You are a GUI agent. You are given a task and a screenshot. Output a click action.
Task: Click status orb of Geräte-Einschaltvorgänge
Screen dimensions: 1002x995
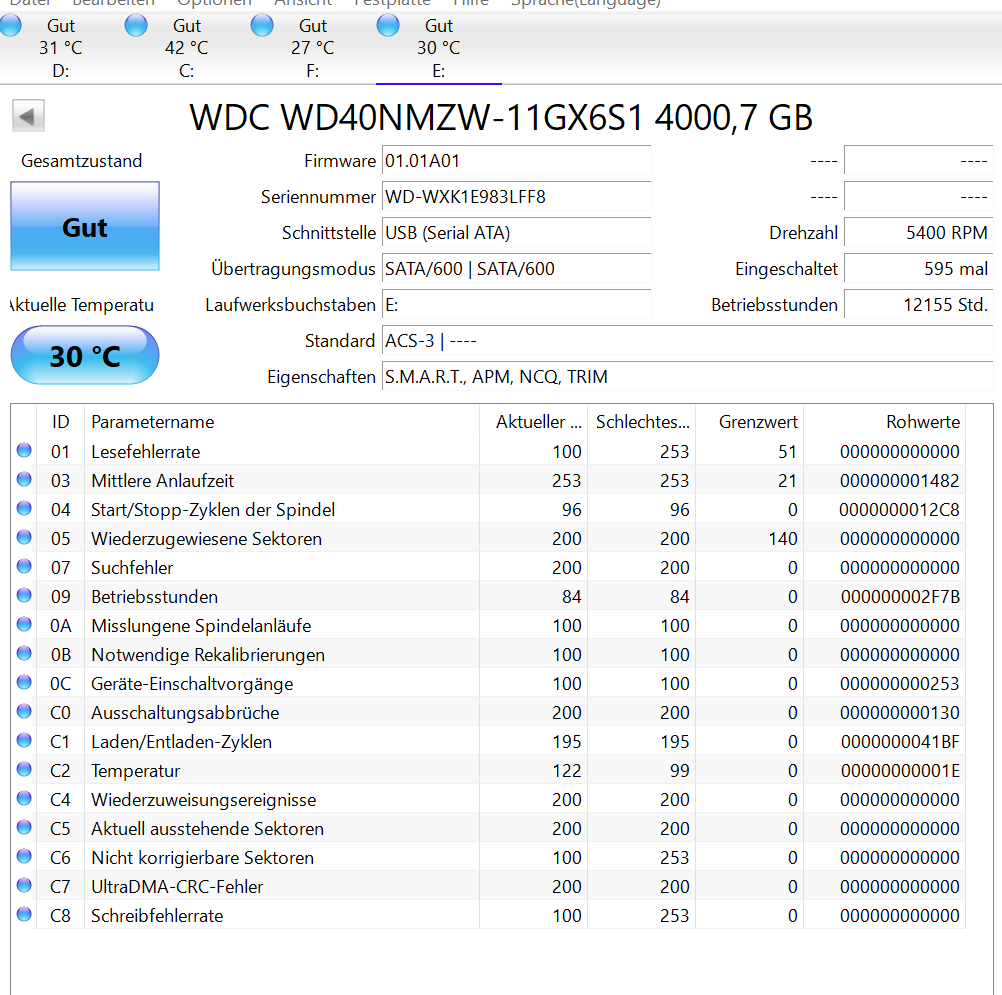click(24, 682)
